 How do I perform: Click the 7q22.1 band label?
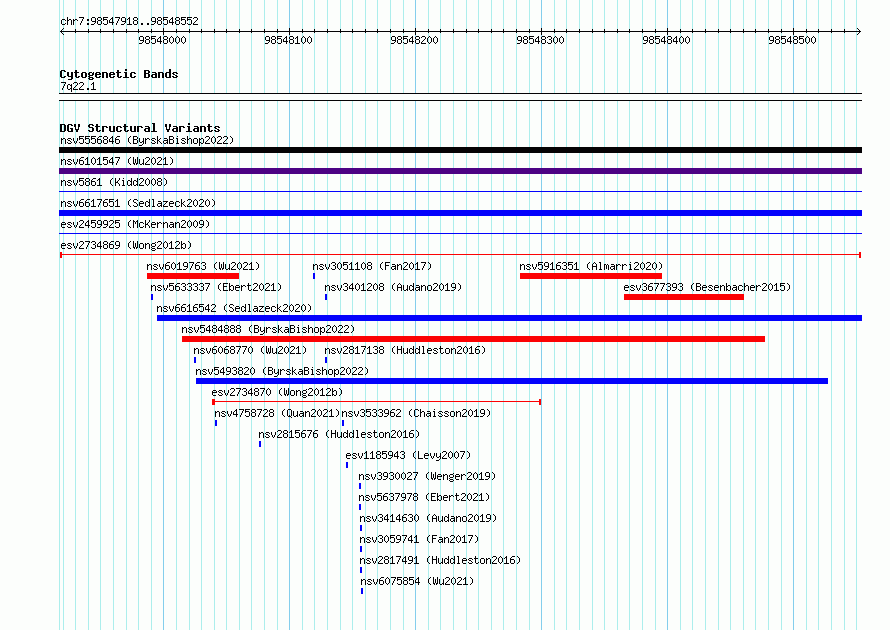tap(78, 86)
